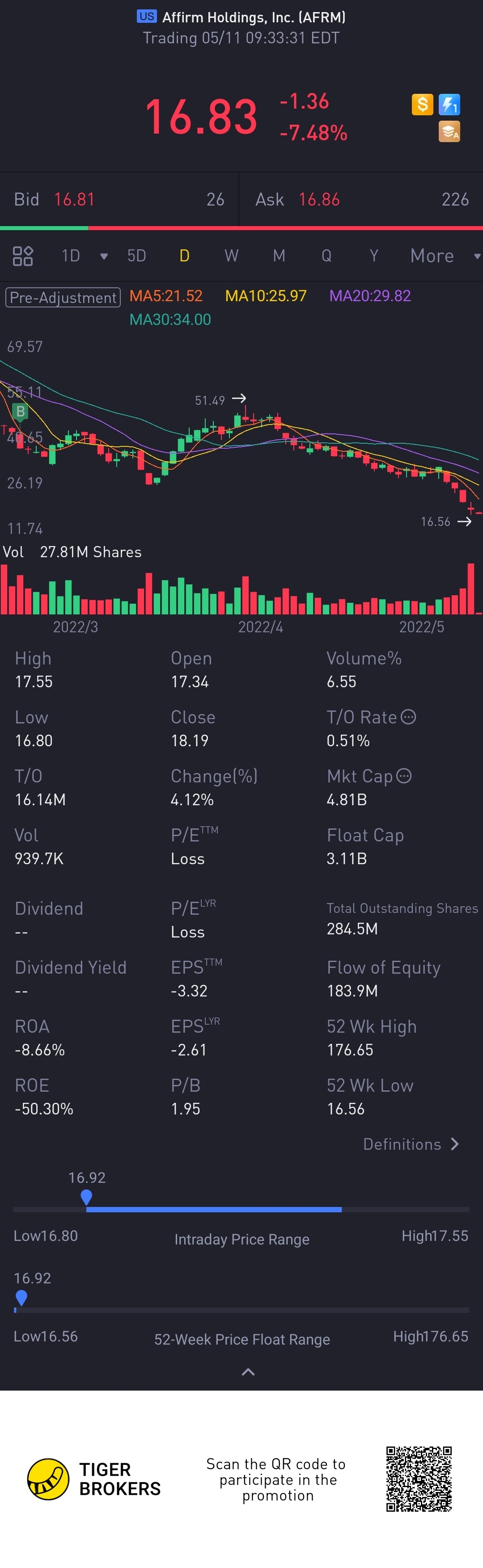Tap the info icon beside T/O Rate

[x=408, y=716]
